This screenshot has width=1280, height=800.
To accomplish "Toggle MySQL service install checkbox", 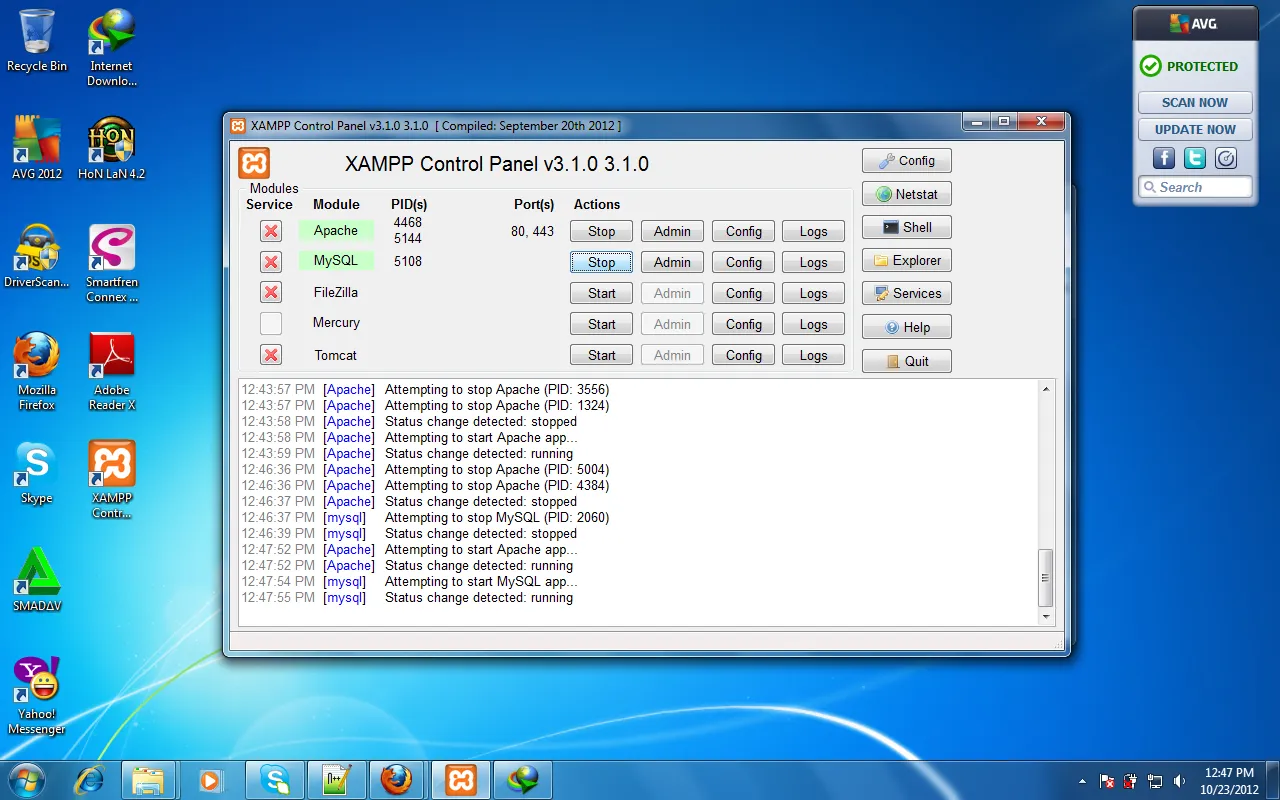I will (x=270, y=262).
